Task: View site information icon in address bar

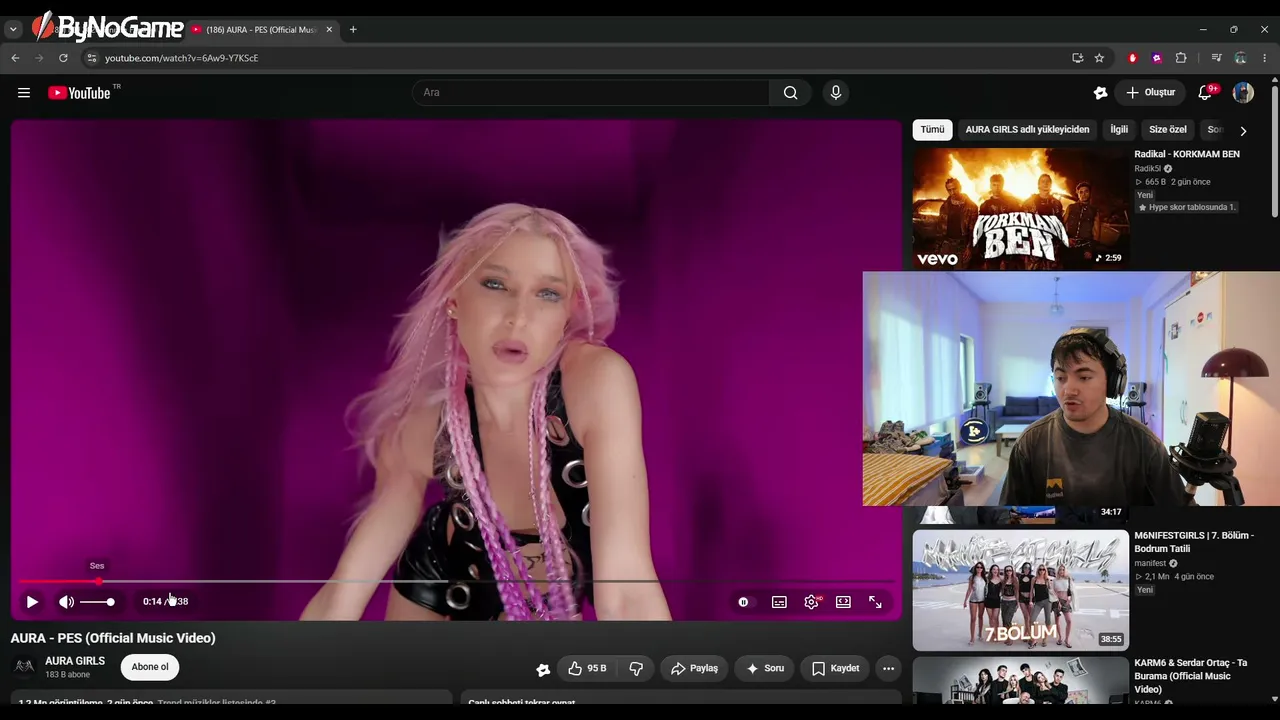Action: [x=91, y=58]
